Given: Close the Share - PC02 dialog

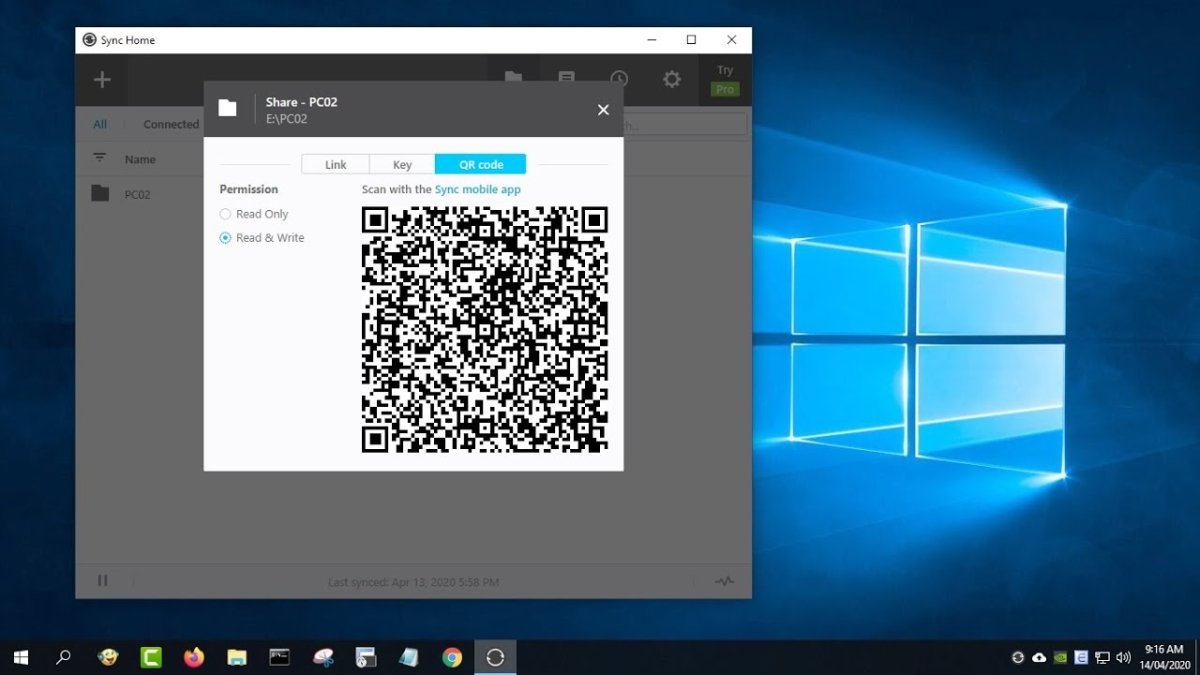Looking at the screenshot, I should (x=603, y=110).
